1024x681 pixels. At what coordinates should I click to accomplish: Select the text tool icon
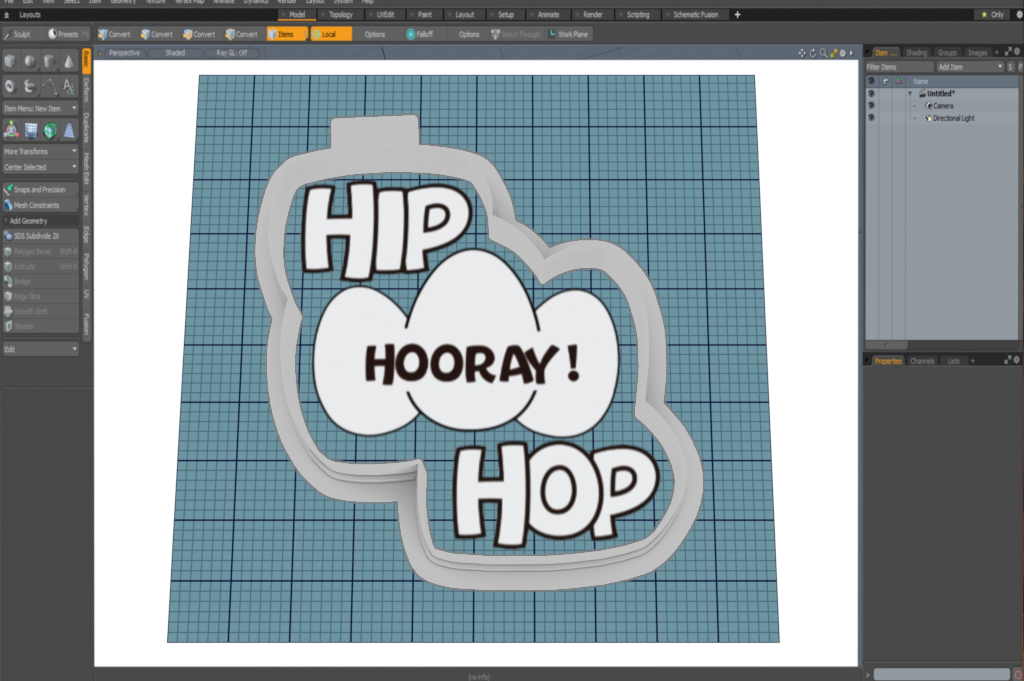(69, 86)
